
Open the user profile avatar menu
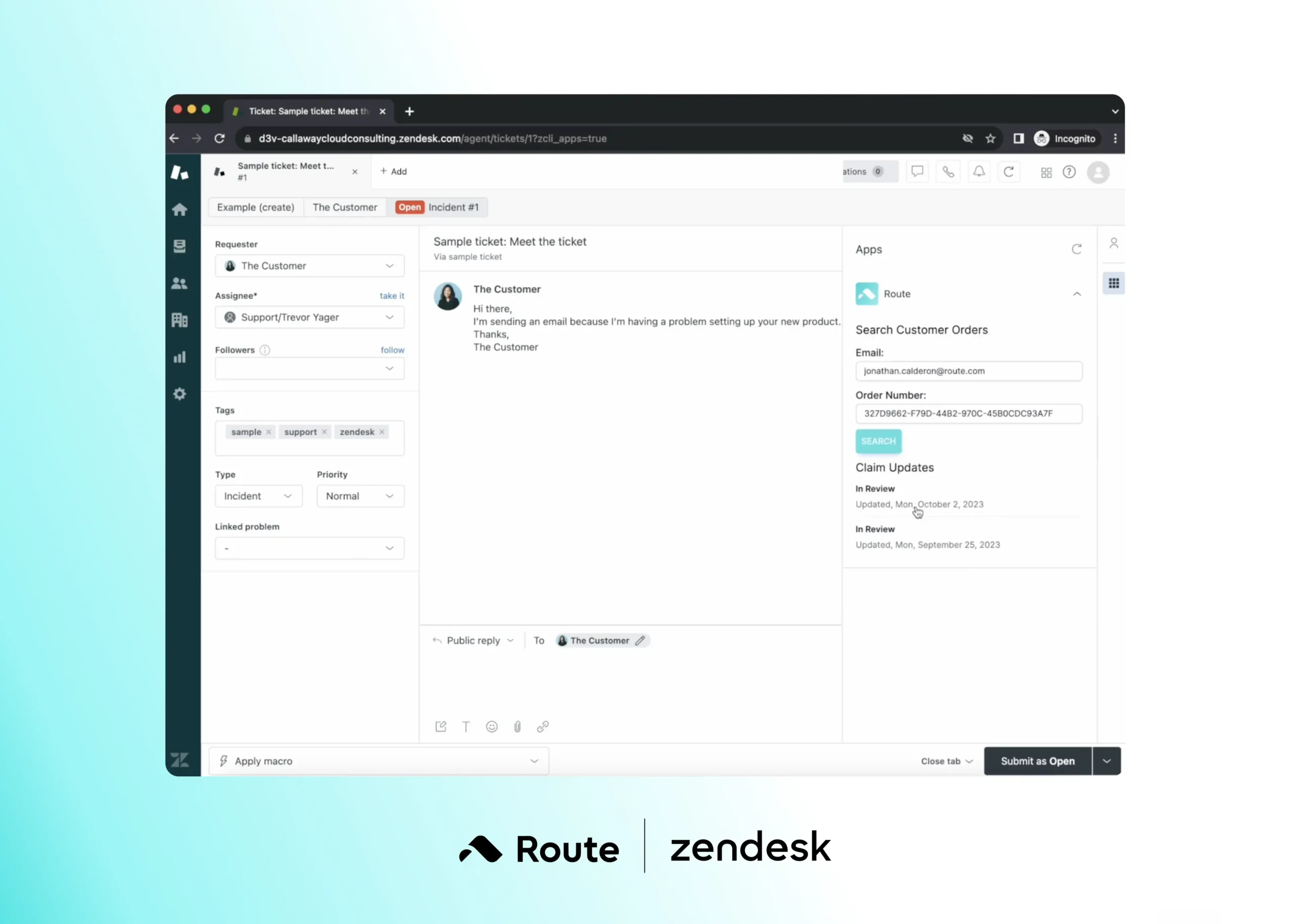(1098, 172)
